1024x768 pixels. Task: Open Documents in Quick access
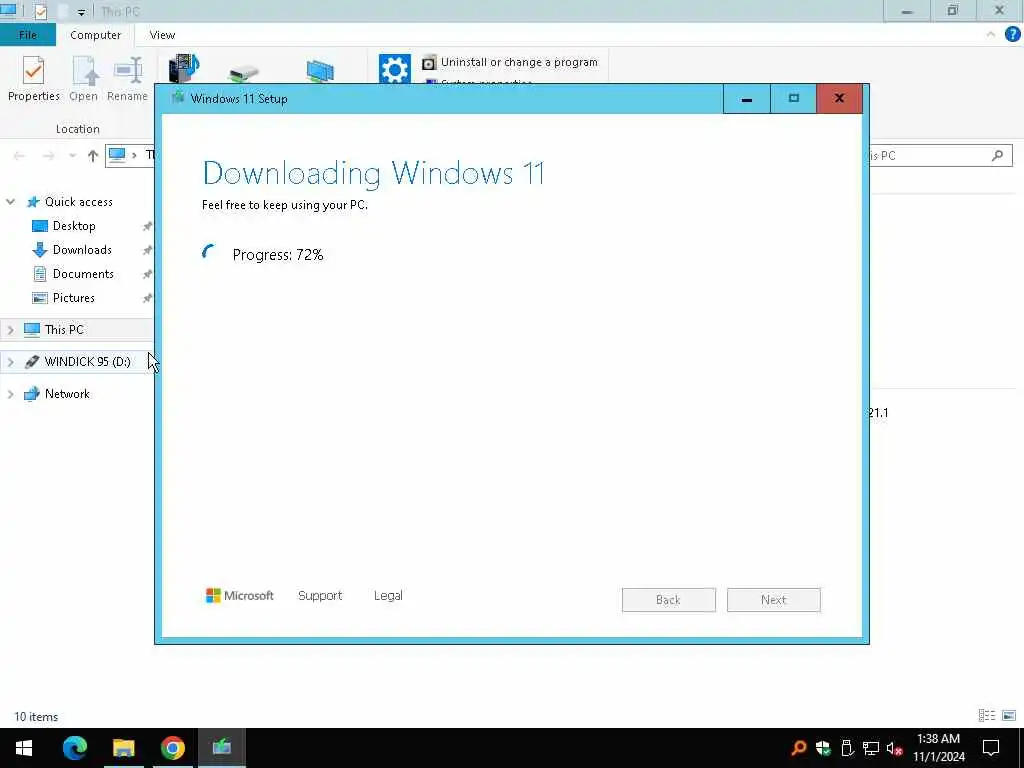pyautogui.click(x=83, y=274)
